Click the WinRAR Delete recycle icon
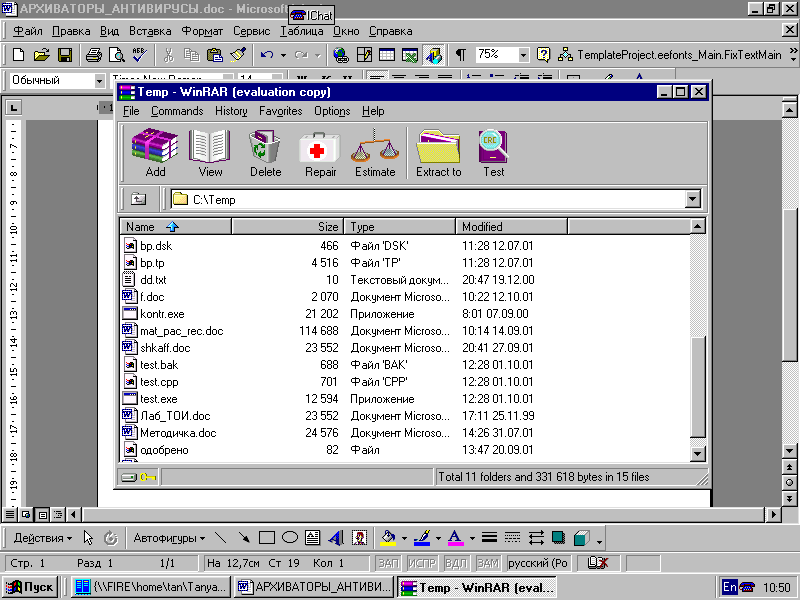 click(265, 146)
